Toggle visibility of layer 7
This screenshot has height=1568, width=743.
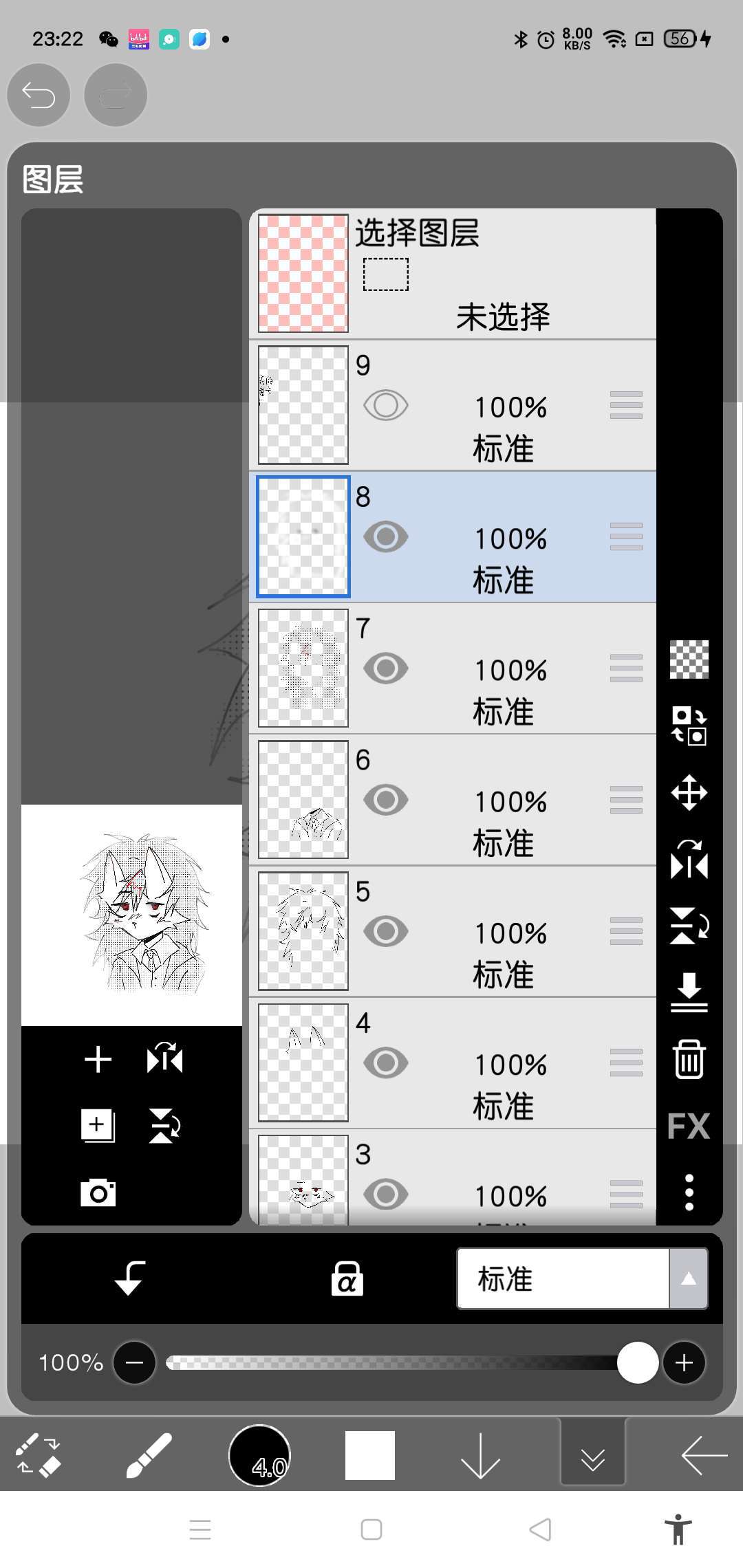385,668
